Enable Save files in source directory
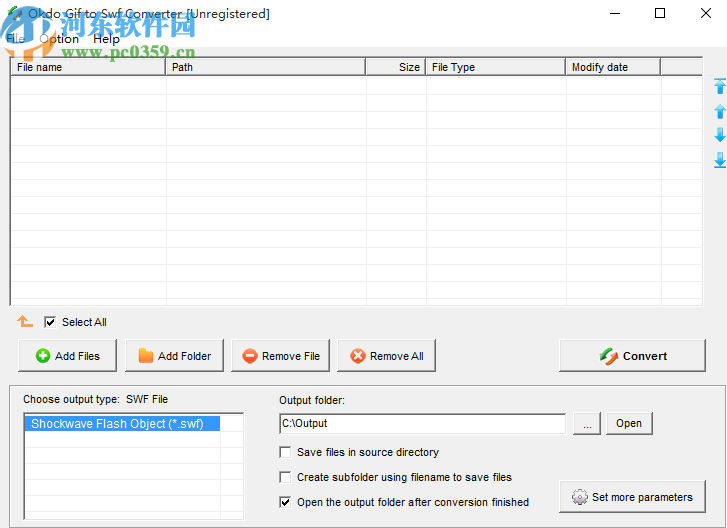Screen dimensions: 727x528 pyautogui.click(x=285, y=452)
